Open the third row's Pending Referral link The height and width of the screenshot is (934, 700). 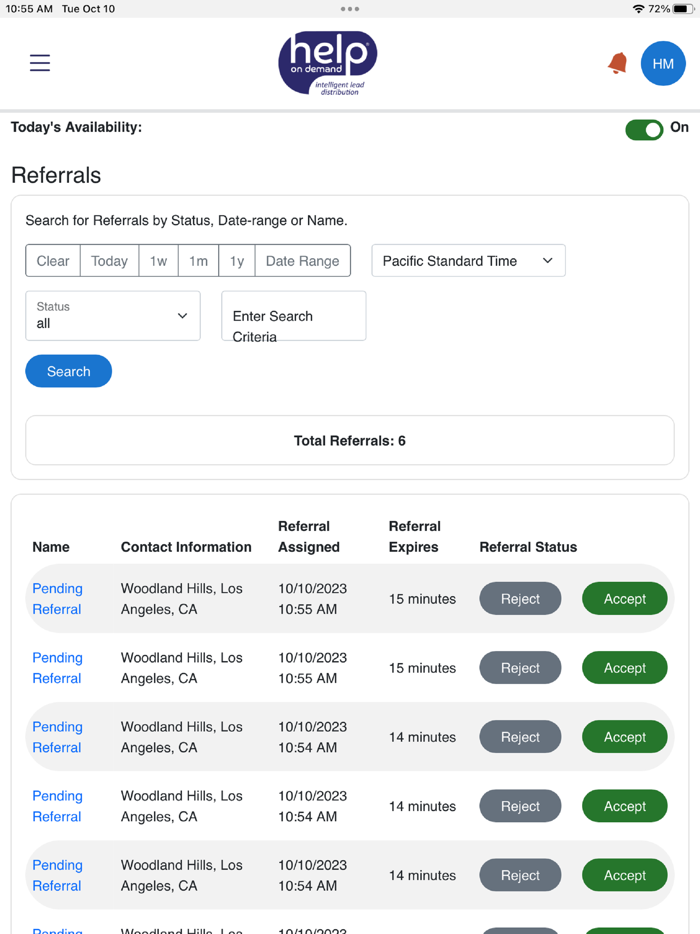57,737
